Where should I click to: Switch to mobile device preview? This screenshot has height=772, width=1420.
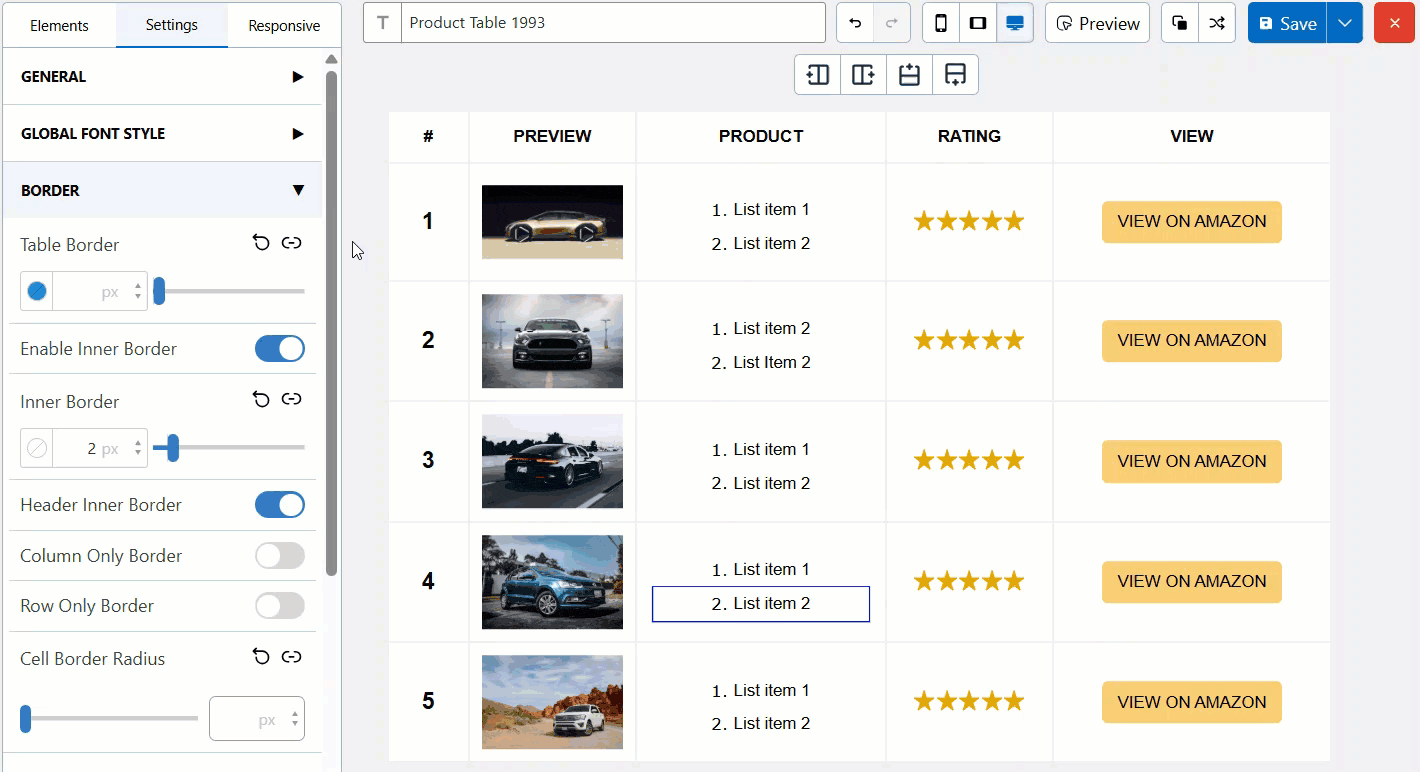941,23
